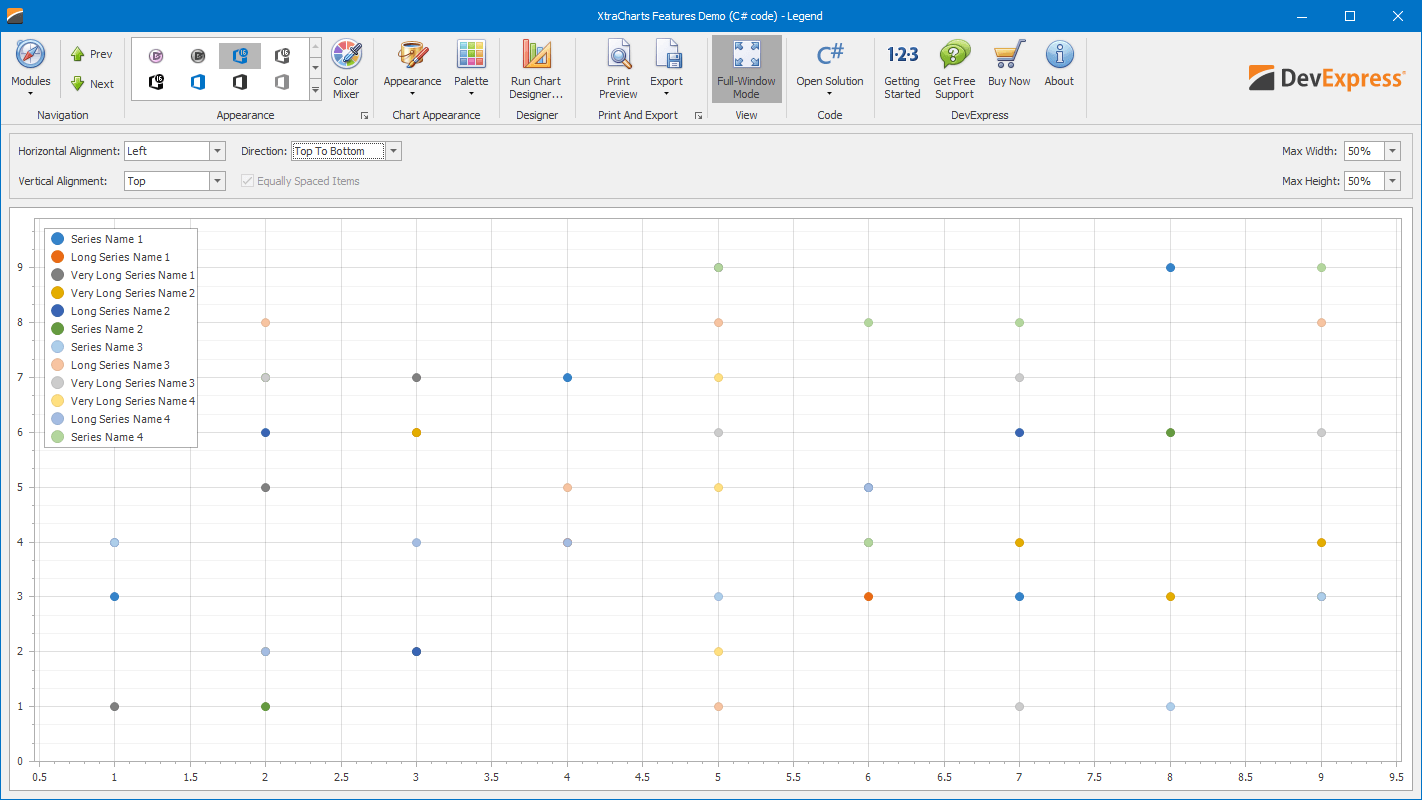Go to Prev demo module

(x=91, y=54)
